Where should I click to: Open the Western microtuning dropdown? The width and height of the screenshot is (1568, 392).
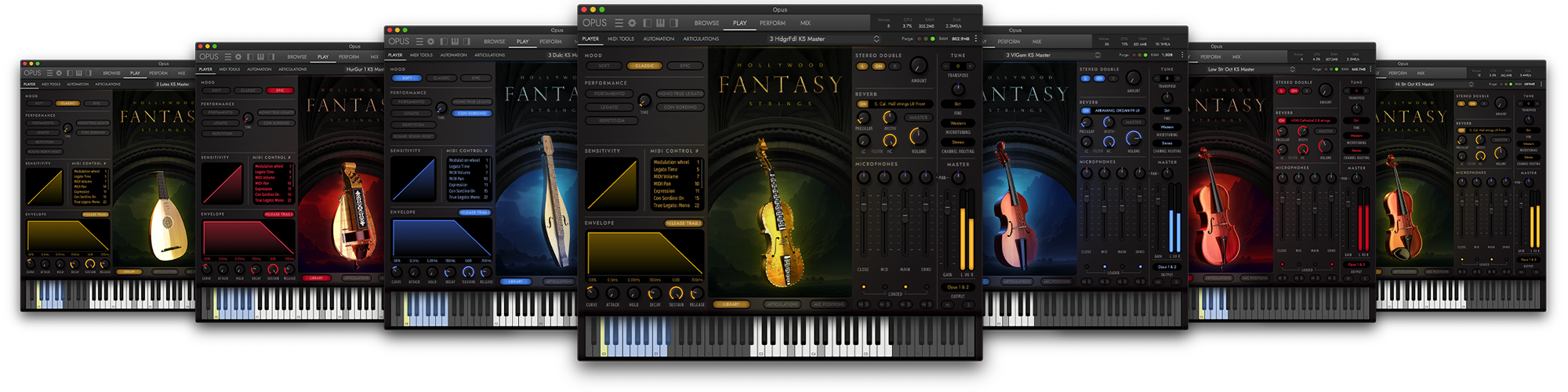tap(958, 123)
